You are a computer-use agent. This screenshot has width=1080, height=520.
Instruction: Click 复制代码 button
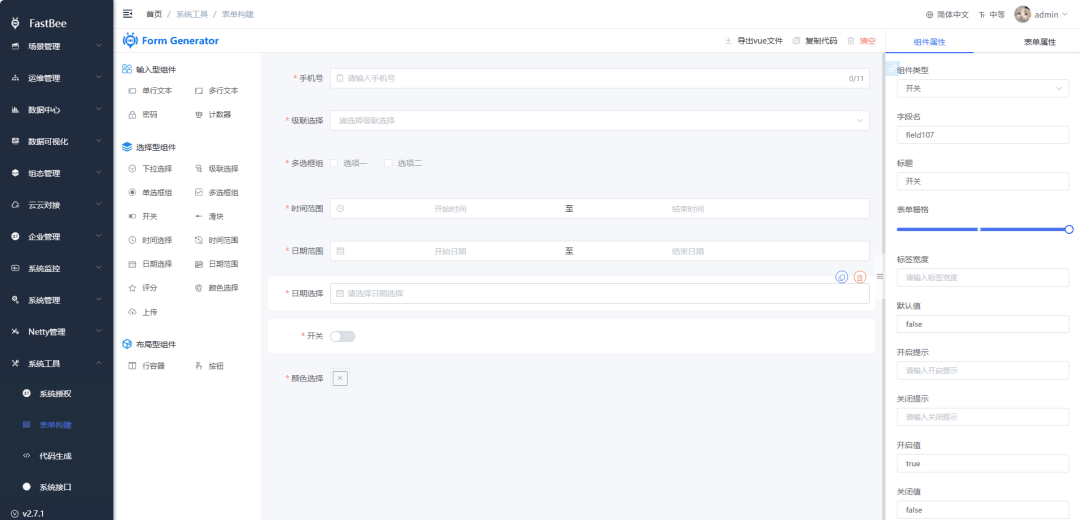pyautogui.click(x=815, y=41)
